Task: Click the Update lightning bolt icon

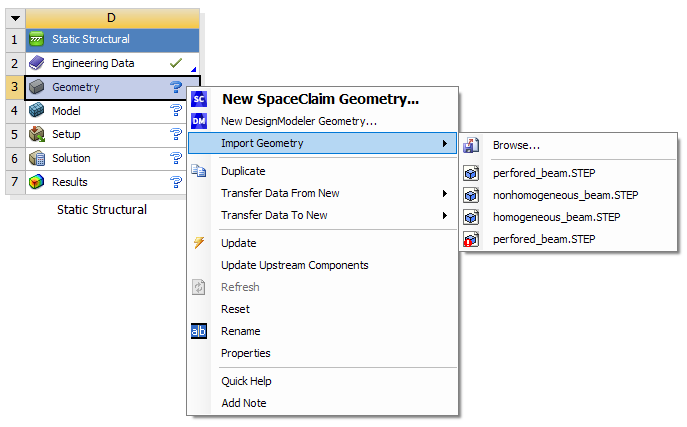Action: tap(199, 243)
